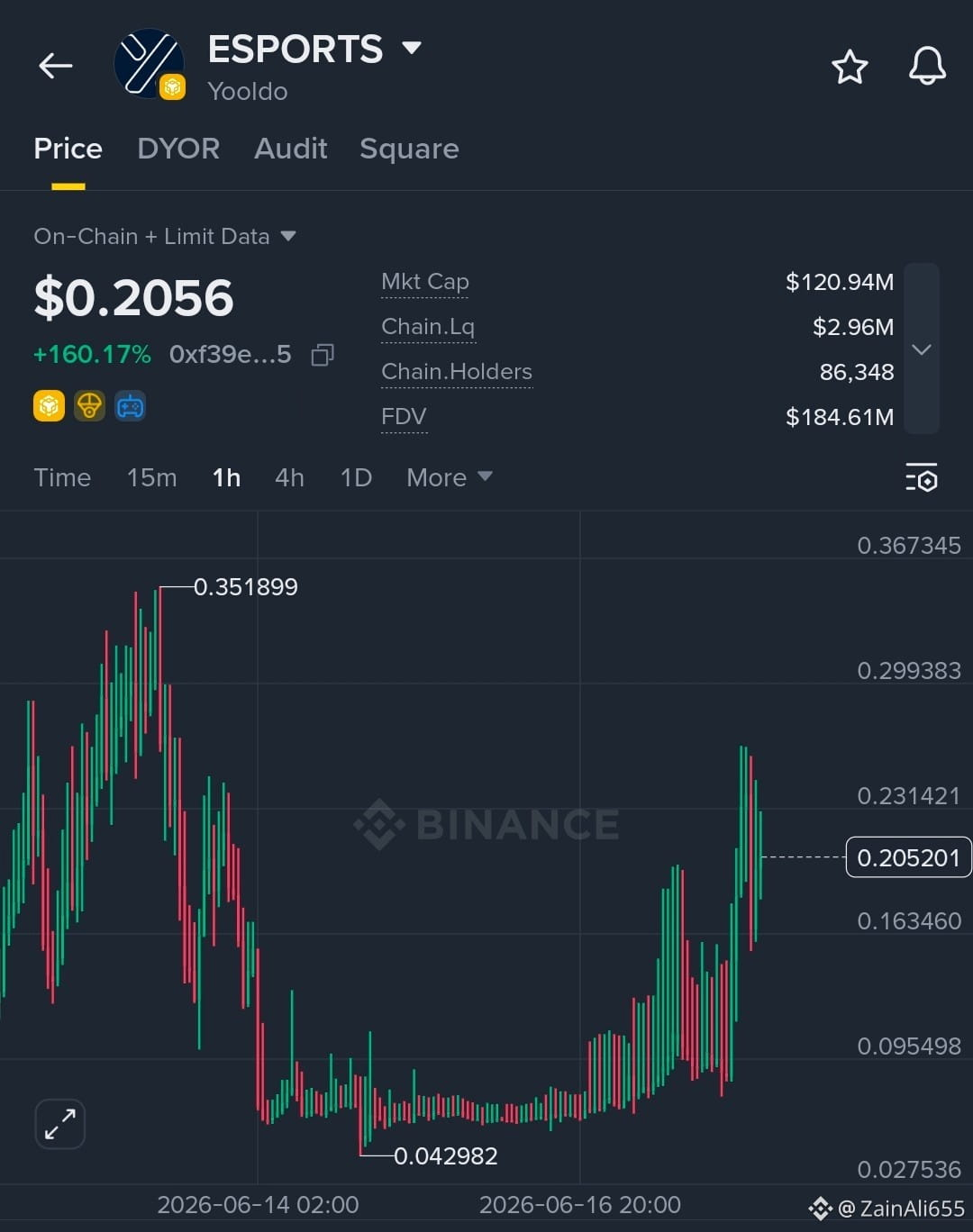973x1232 pixels.
Task: Tap the 0.351899 high price marker
Action: (246, 587)
